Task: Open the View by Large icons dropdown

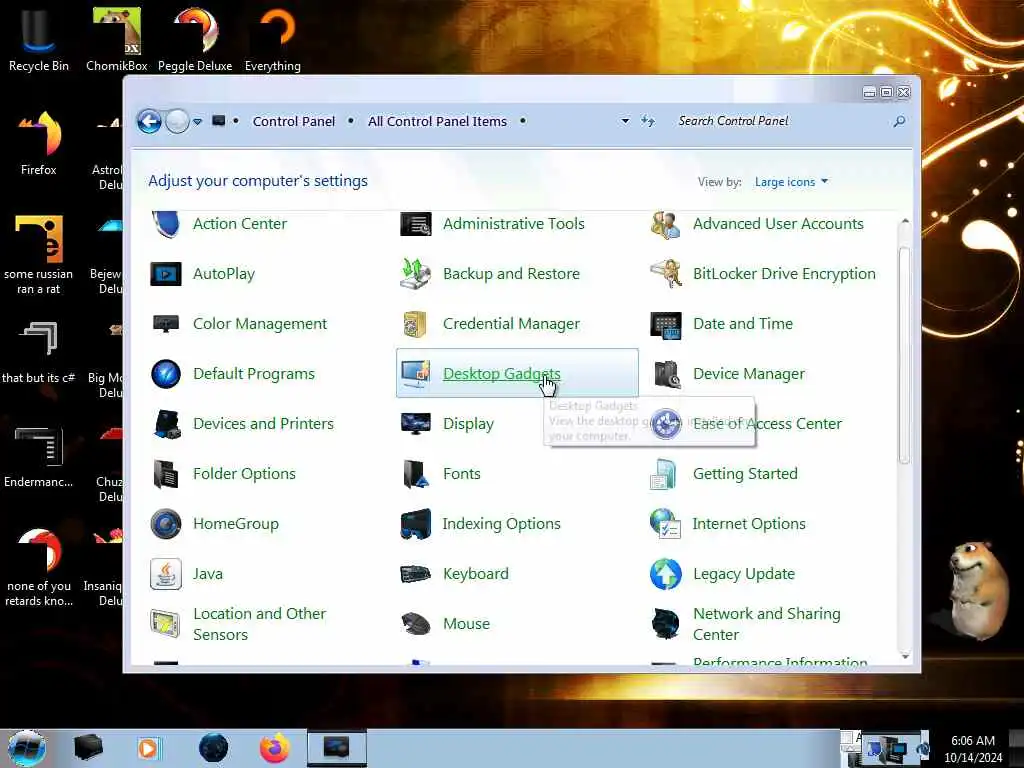Action: click(791, 182)
